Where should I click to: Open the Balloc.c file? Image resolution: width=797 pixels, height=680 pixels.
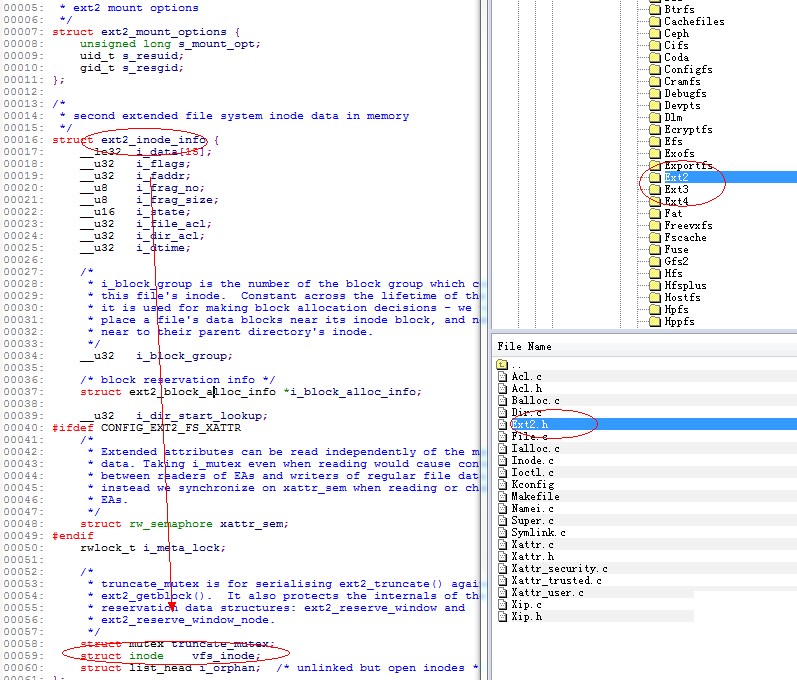click(x=535, y=400)
